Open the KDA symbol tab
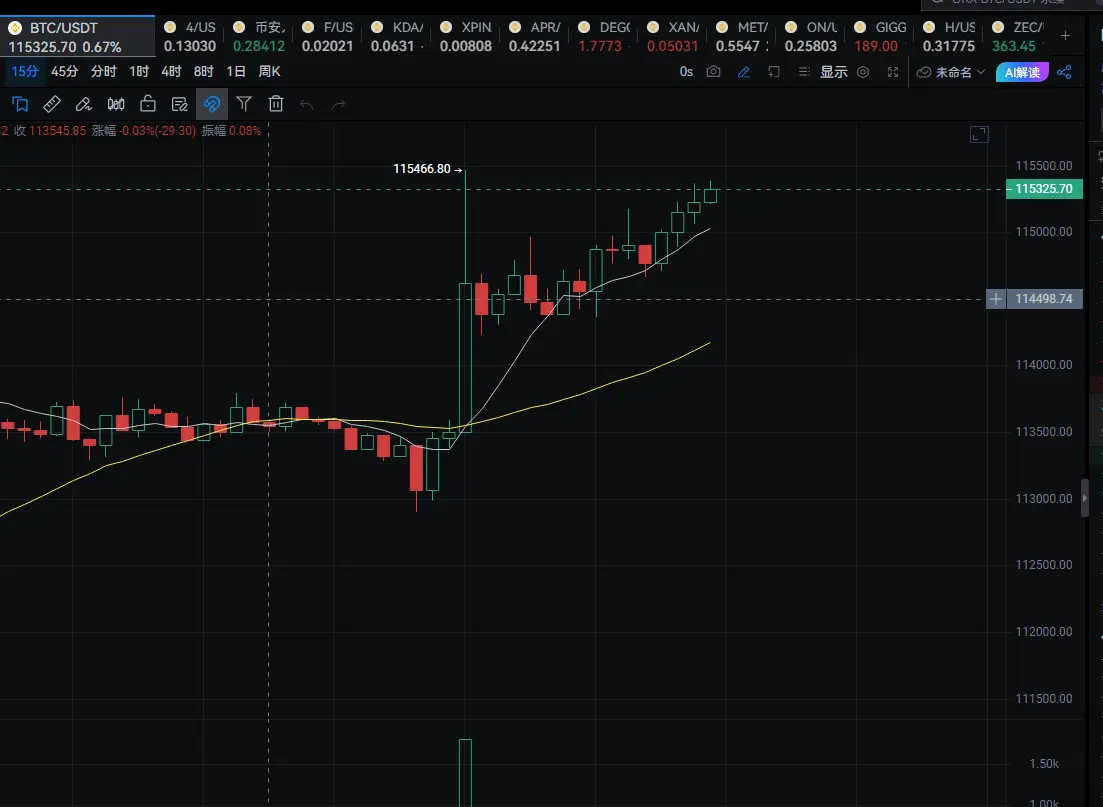The height and width of the screenshot is (807, 1103). (x=397, y=37)
